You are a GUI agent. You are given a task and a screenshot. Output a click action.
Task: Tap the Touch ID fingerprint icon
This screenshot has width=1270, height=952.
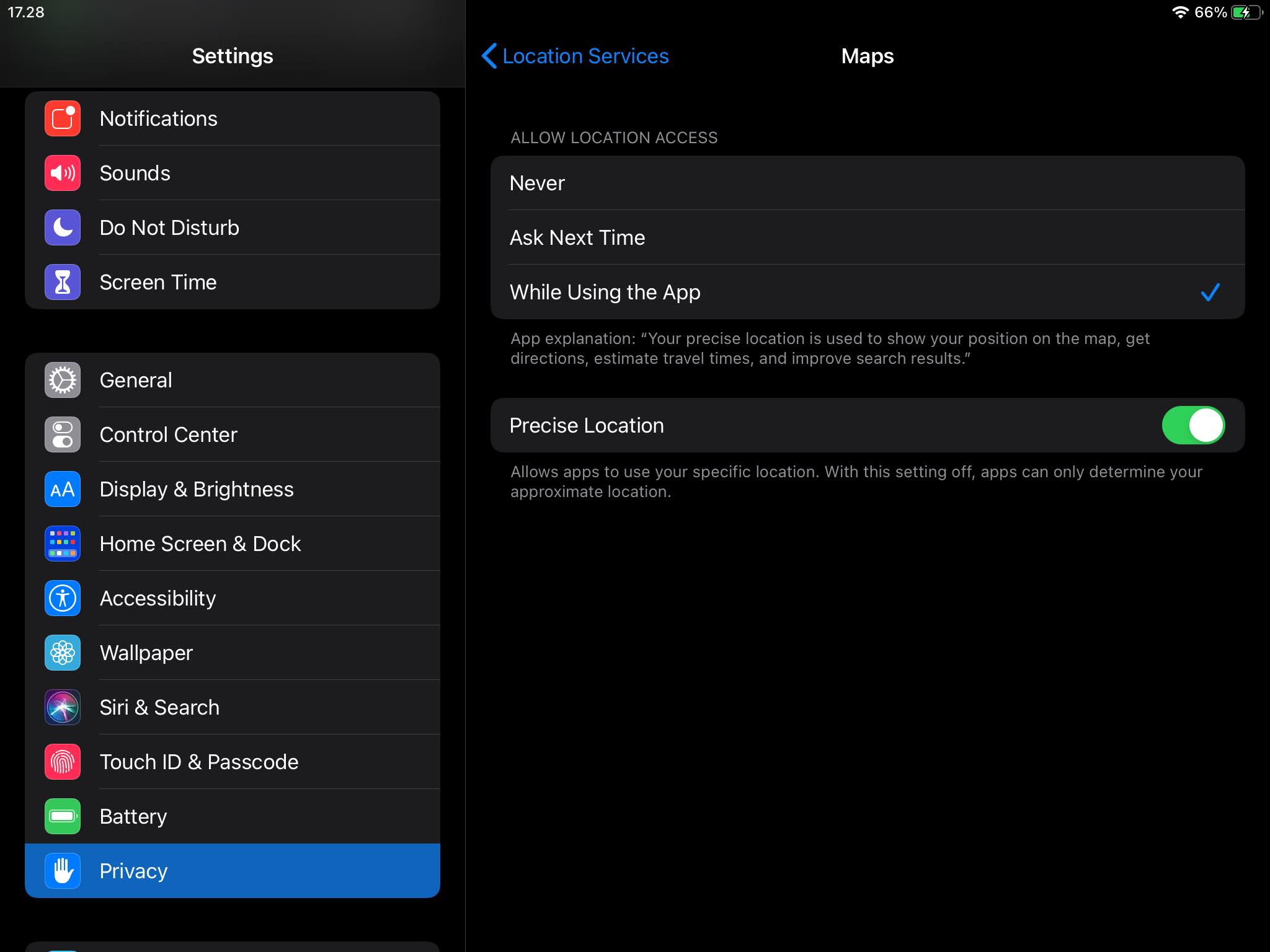pos(63,762)
